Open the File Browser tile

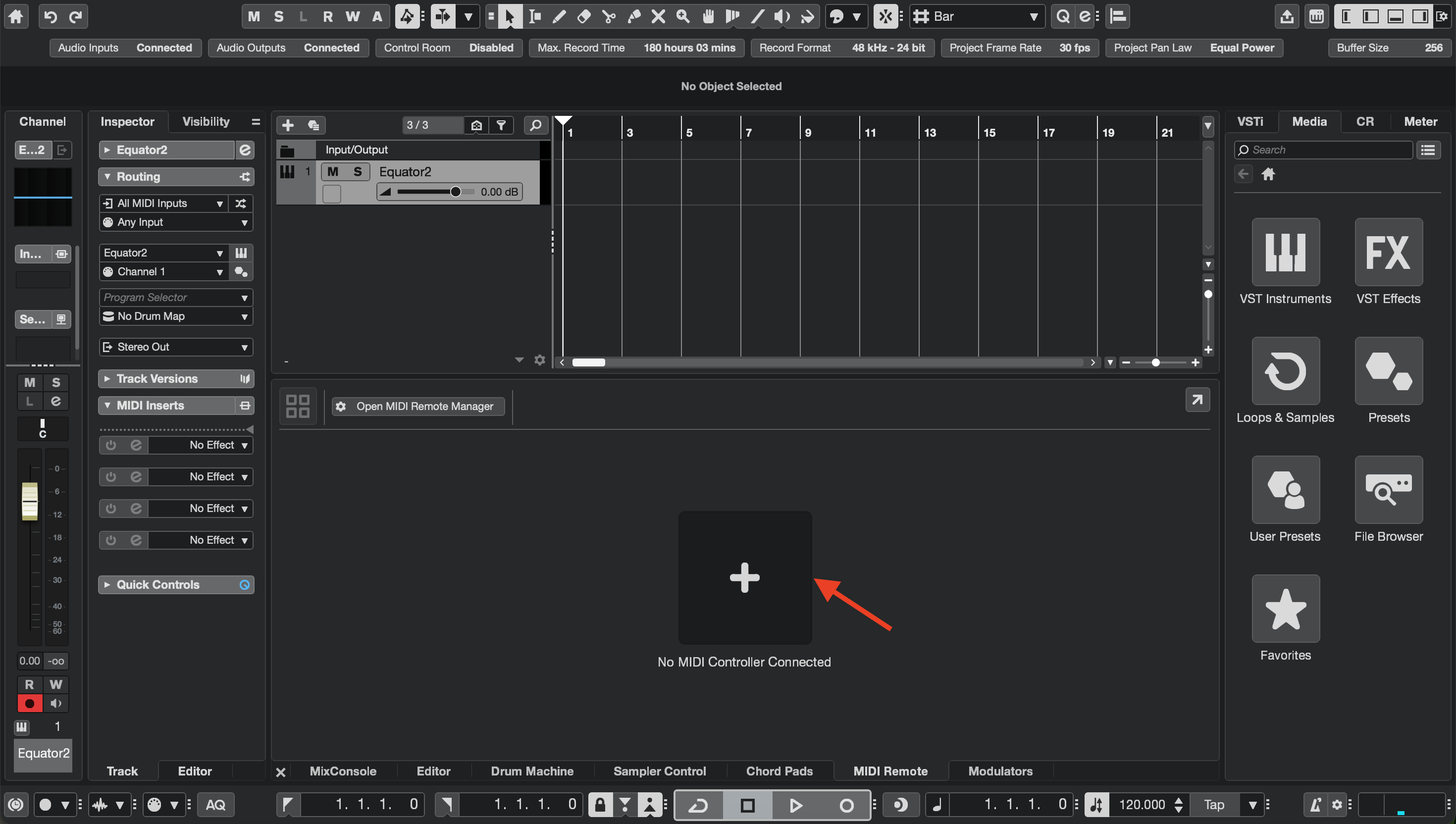pos(1388,490)
